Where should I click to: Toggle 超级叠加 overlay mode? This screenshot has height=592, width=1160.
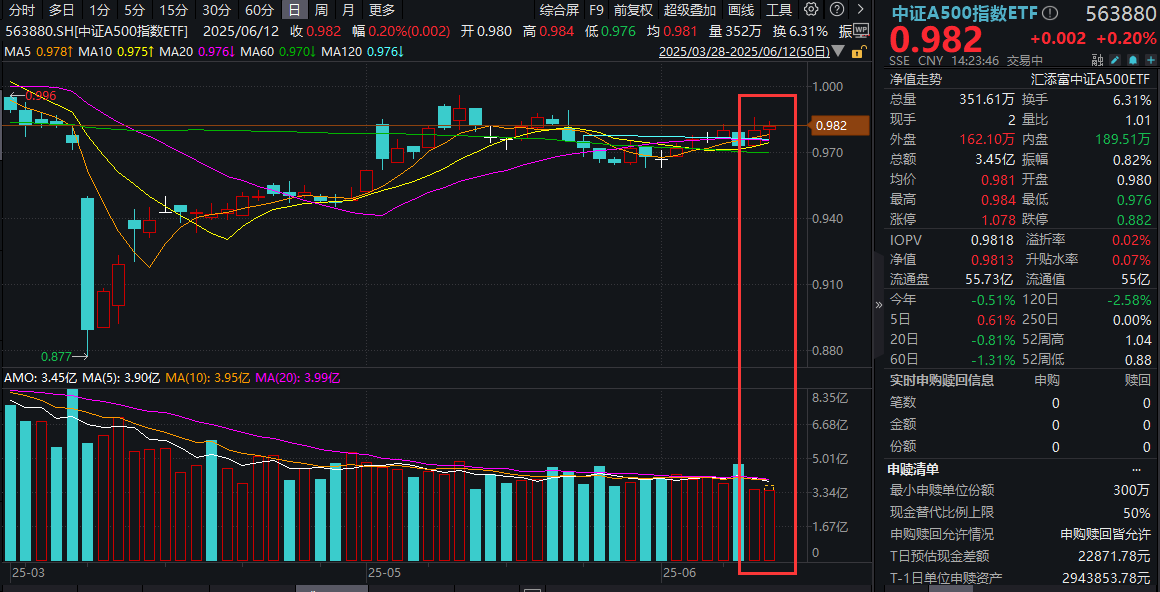pos(690,10)
